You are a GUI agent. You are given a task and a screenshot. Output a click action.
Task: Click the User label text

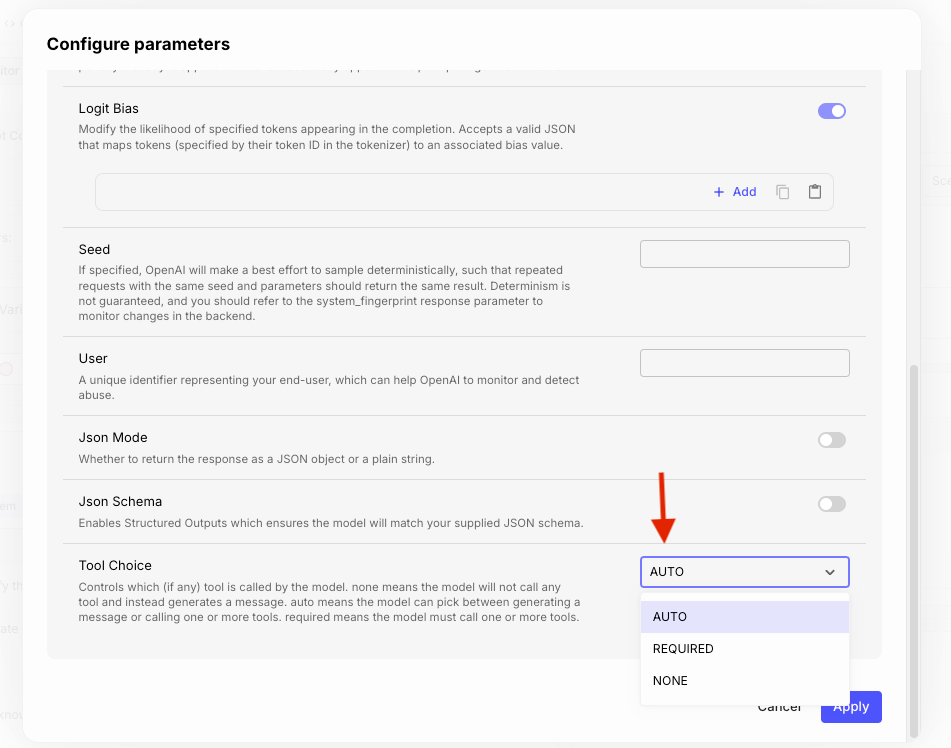point(93,359)
